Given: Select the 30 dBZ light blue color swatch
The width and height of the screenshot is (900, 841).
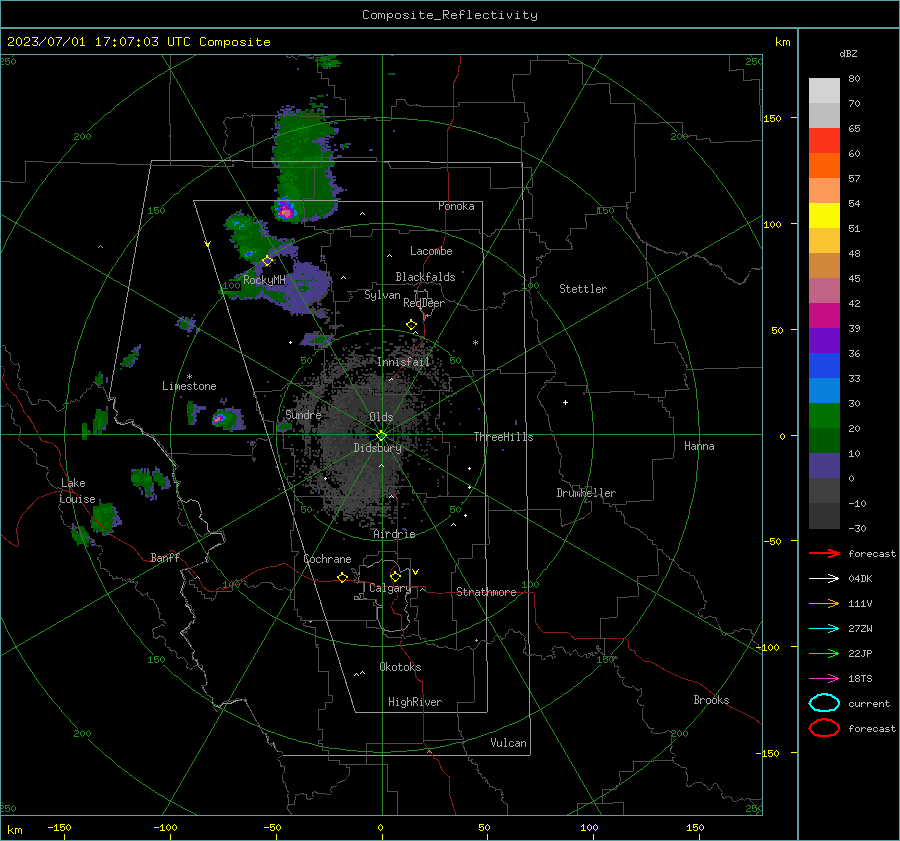Looking at the screenshot, I should point(824,391).
